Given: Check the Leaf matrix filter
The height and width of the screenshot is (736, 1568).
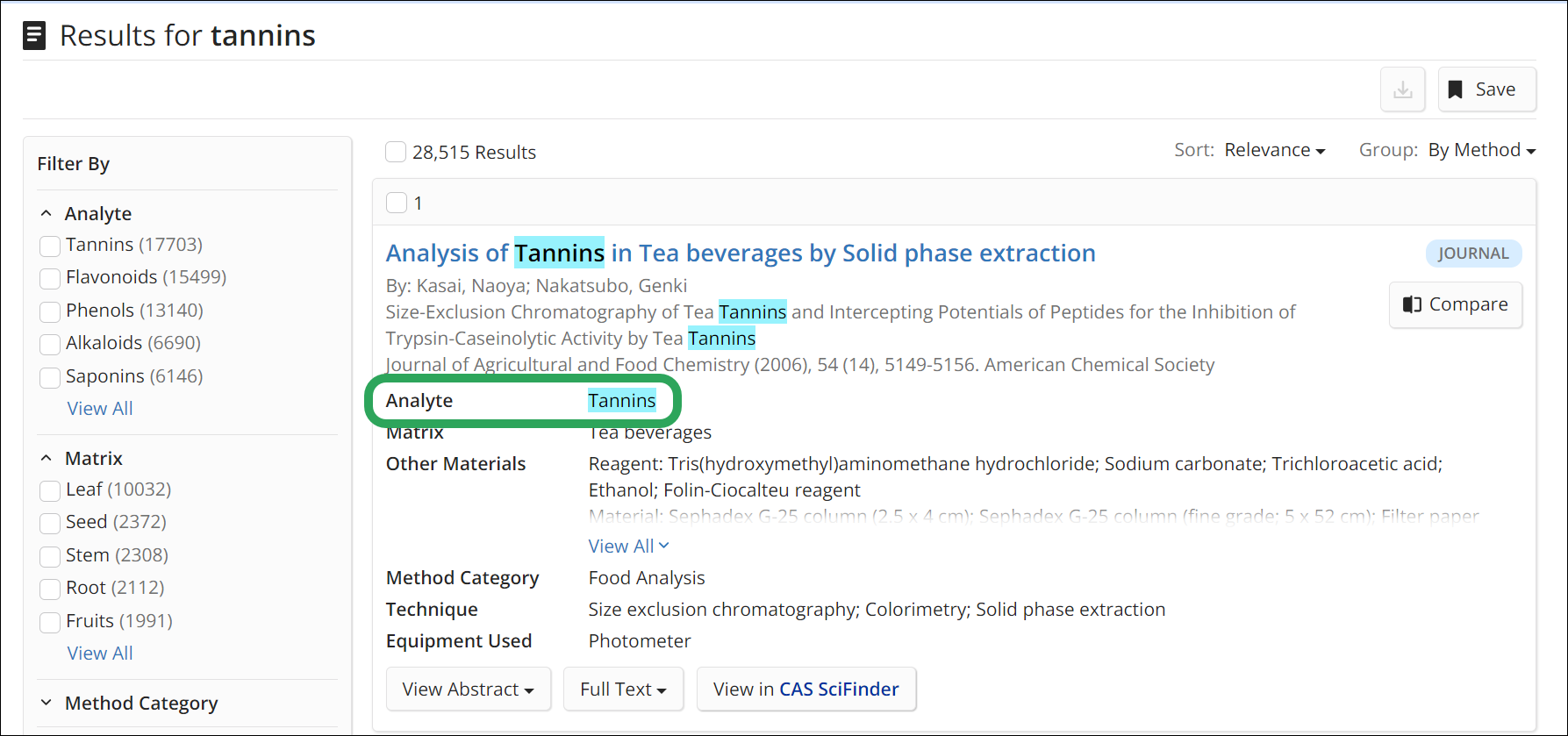Looking at the screenshot, I should tap(50, 490).
